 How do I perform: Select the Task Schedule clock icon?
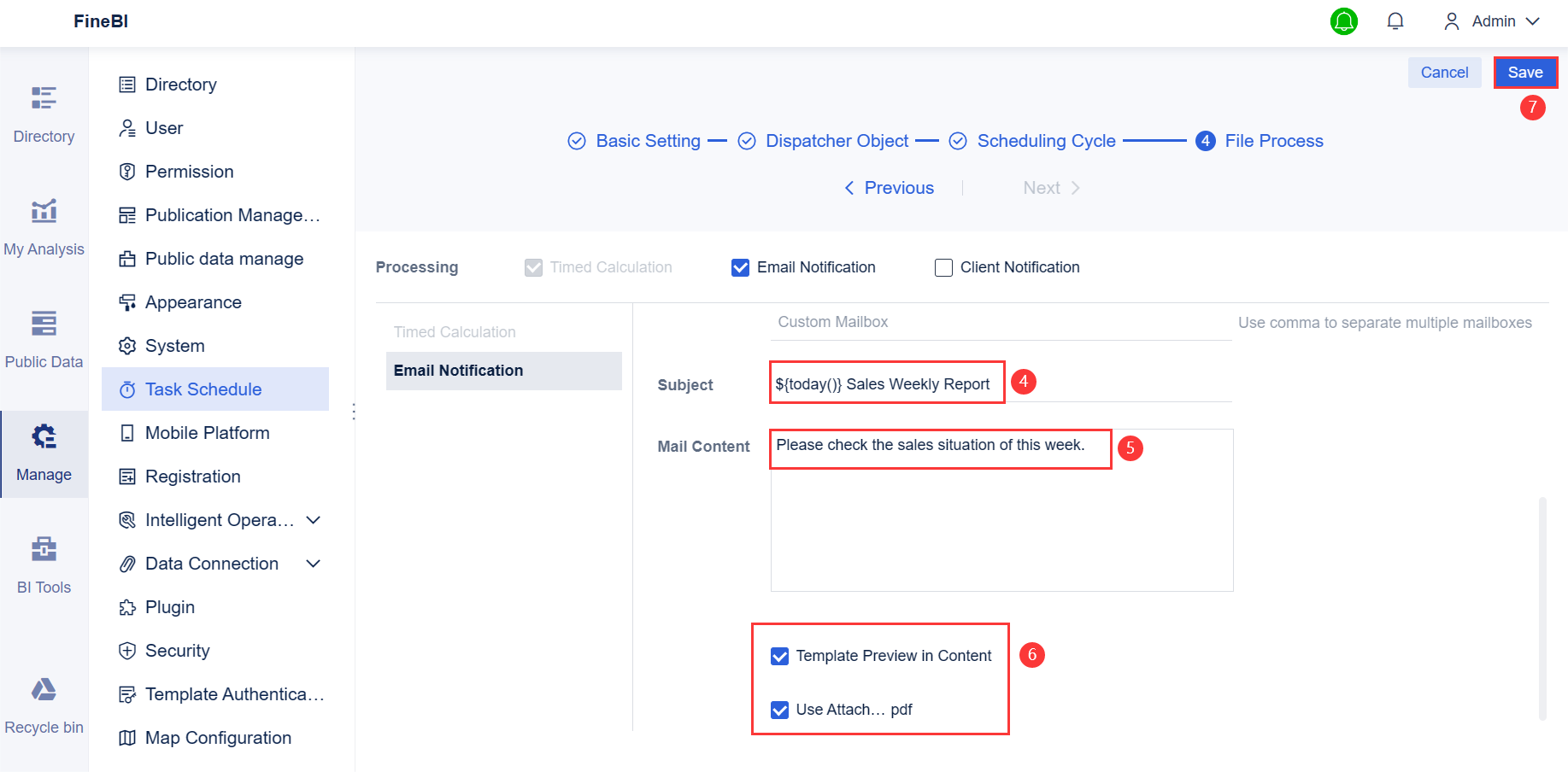[x=126, y=389]
